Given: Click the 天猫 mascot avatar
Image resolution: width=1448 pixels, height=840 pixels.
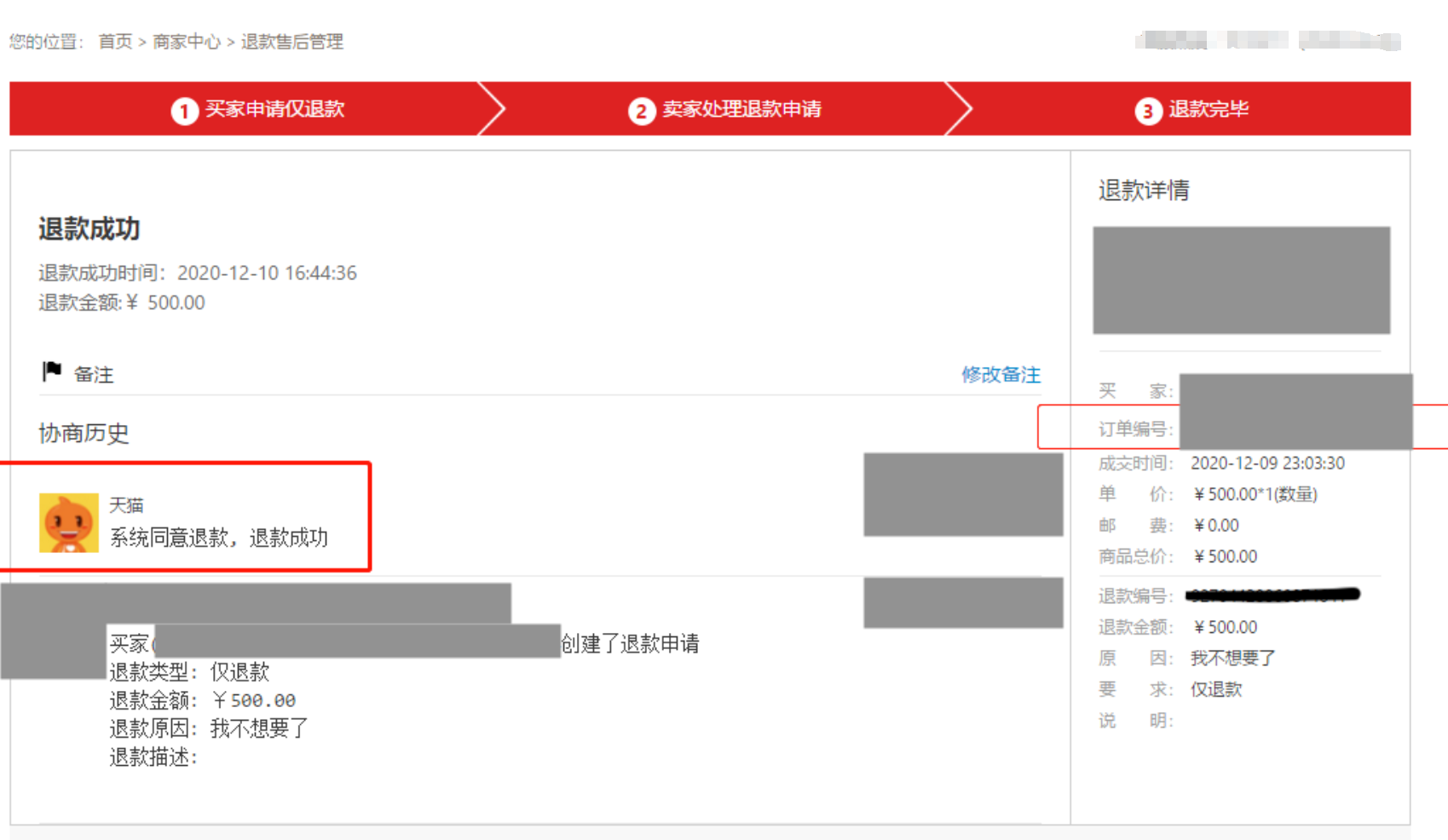Looking at the screenshot, I should coord(69,523).
